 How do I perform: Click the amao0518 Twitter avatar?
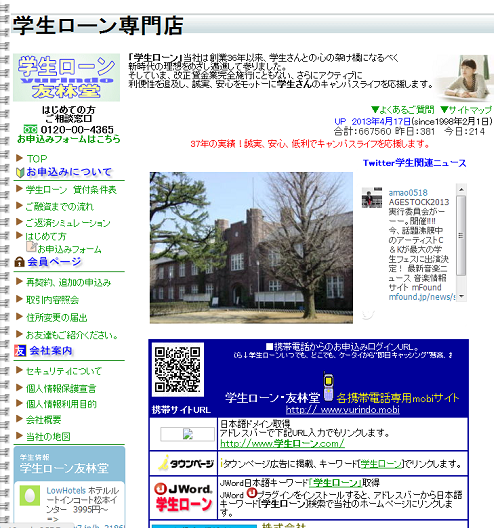(372, 197)
